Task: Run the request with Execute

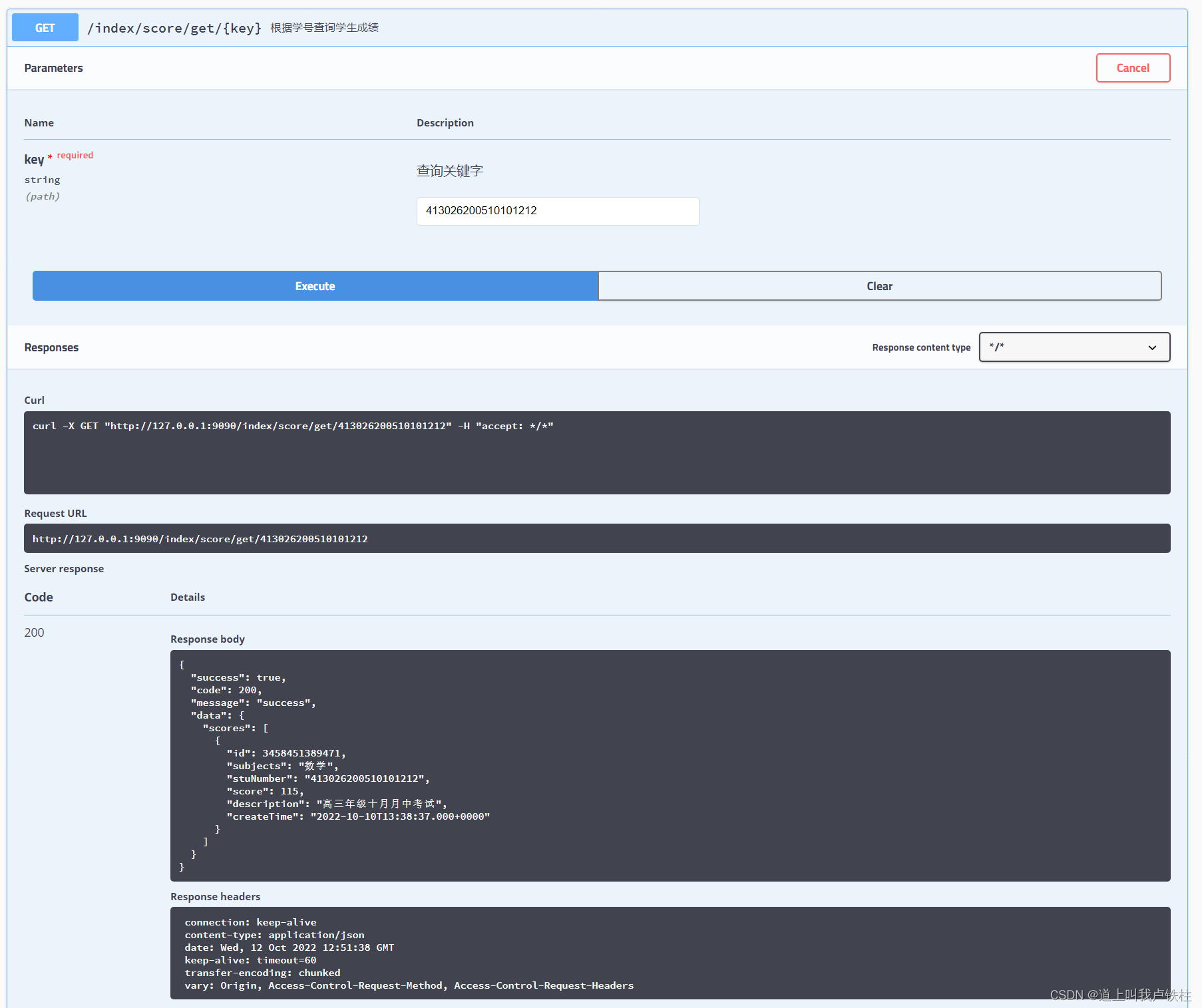Action: (315, 286)
